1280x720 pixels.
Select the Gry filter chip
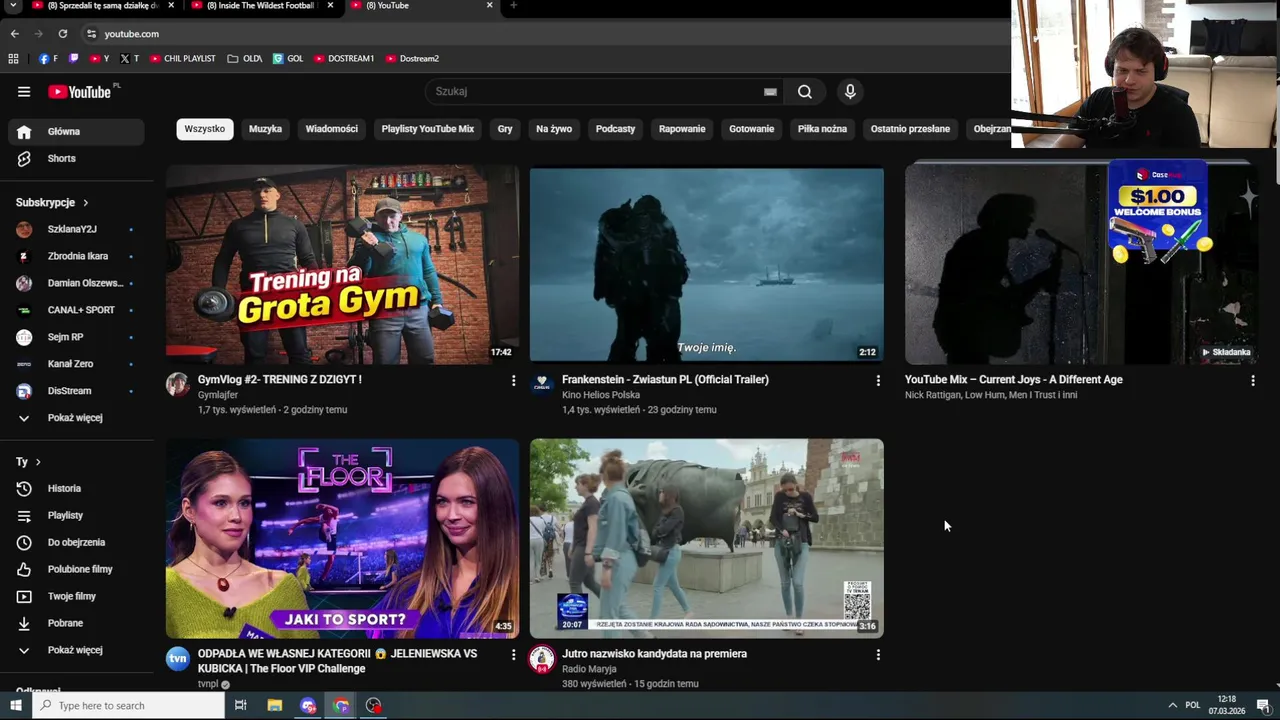coord(505,129)
